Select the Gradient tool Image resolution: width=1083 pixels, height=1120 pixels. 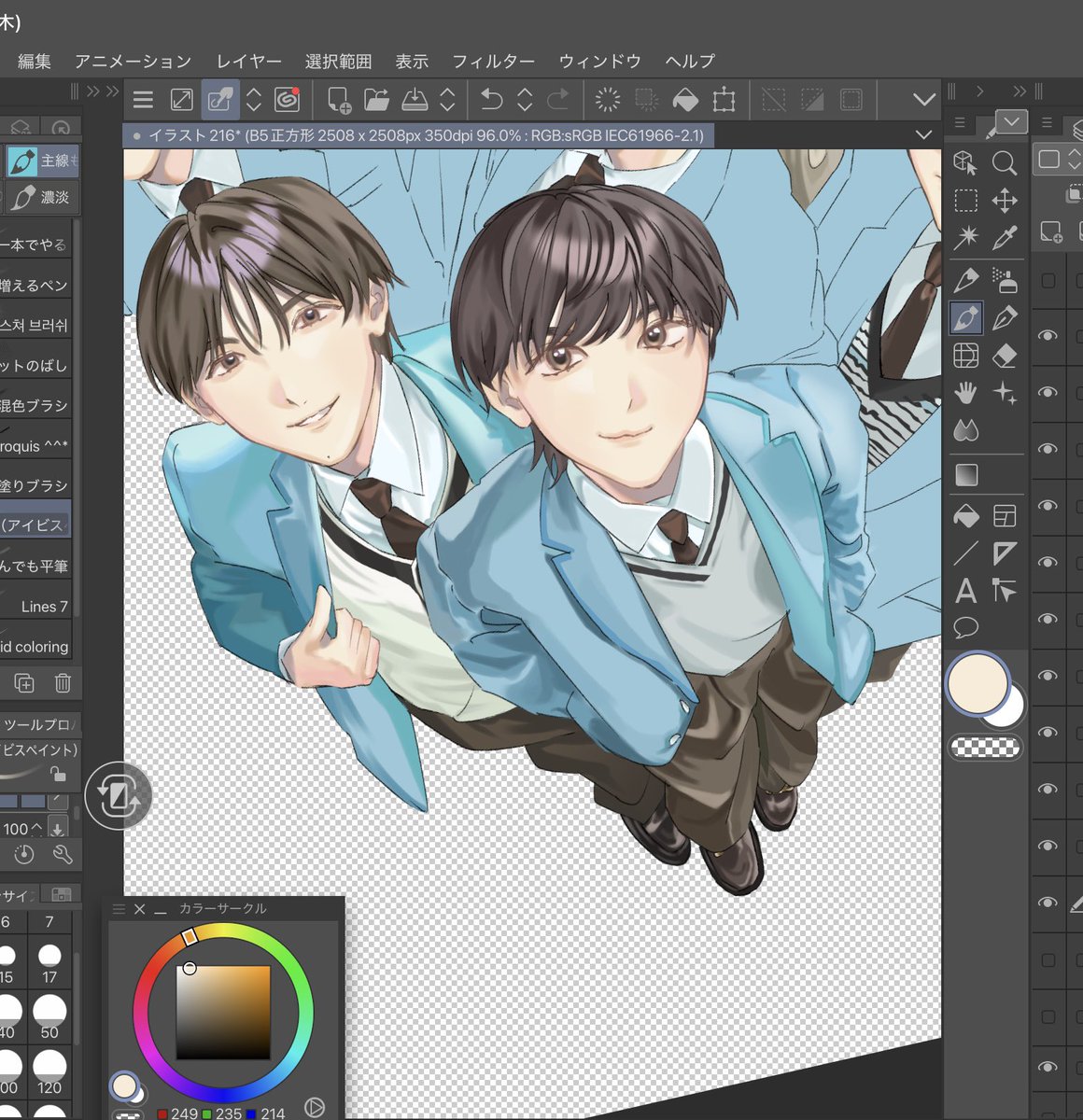point(966,475)
